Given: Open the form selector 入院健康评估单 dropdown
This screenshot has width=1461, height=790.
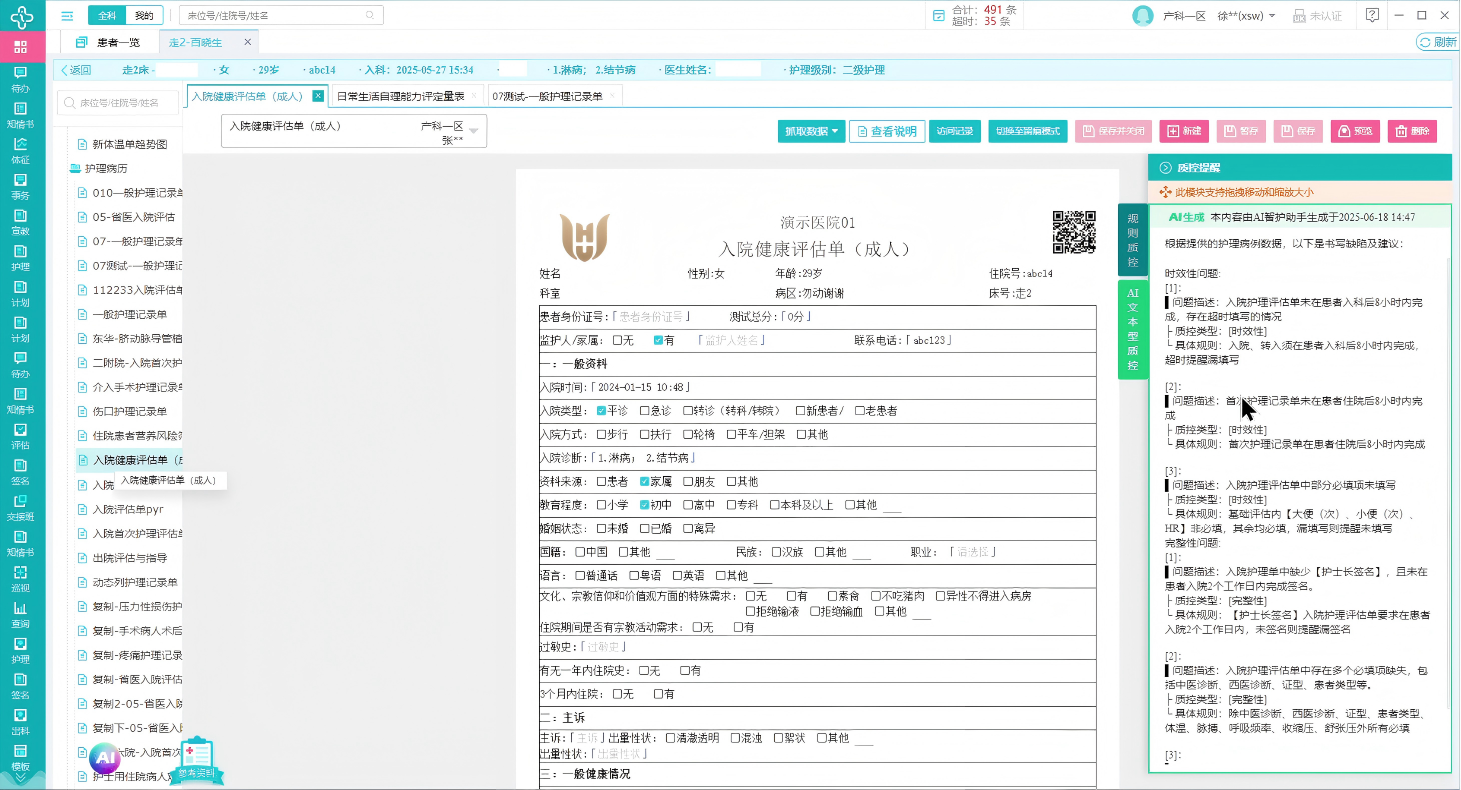Looking at the screenshot, I should 354,131.
